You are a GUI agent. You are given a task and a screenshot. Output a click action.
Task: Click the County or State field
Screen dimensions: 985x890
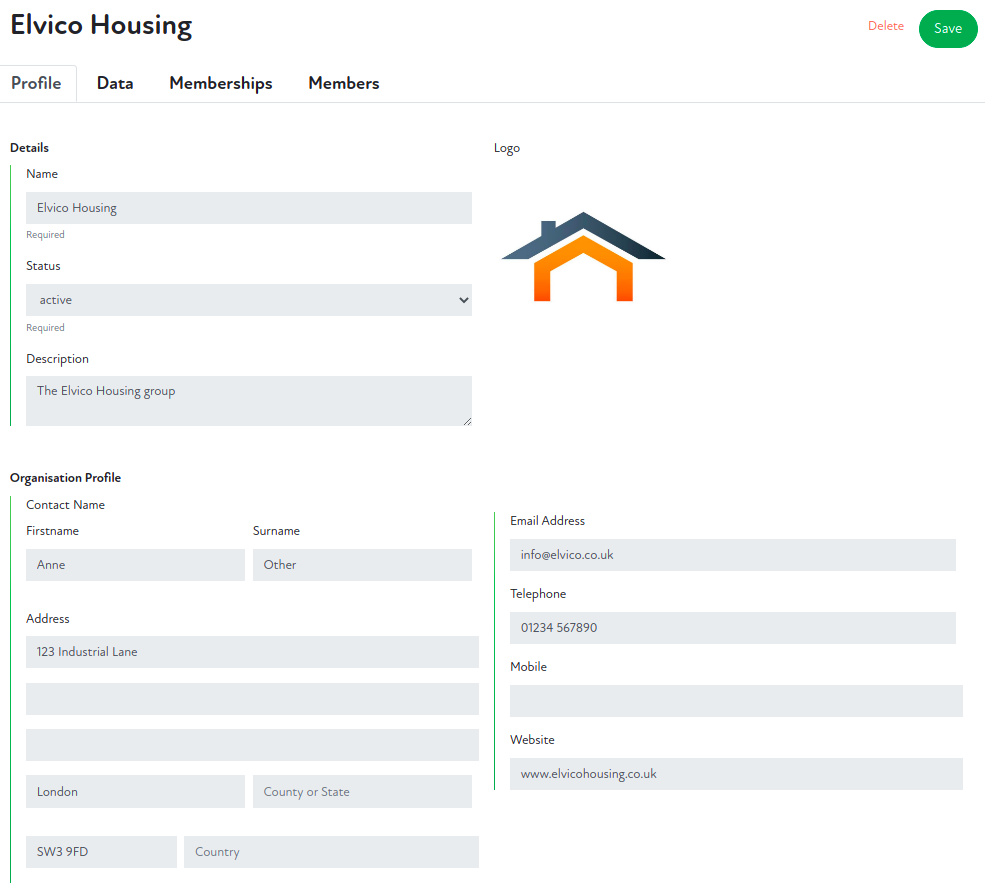click(x=362, y=792)
